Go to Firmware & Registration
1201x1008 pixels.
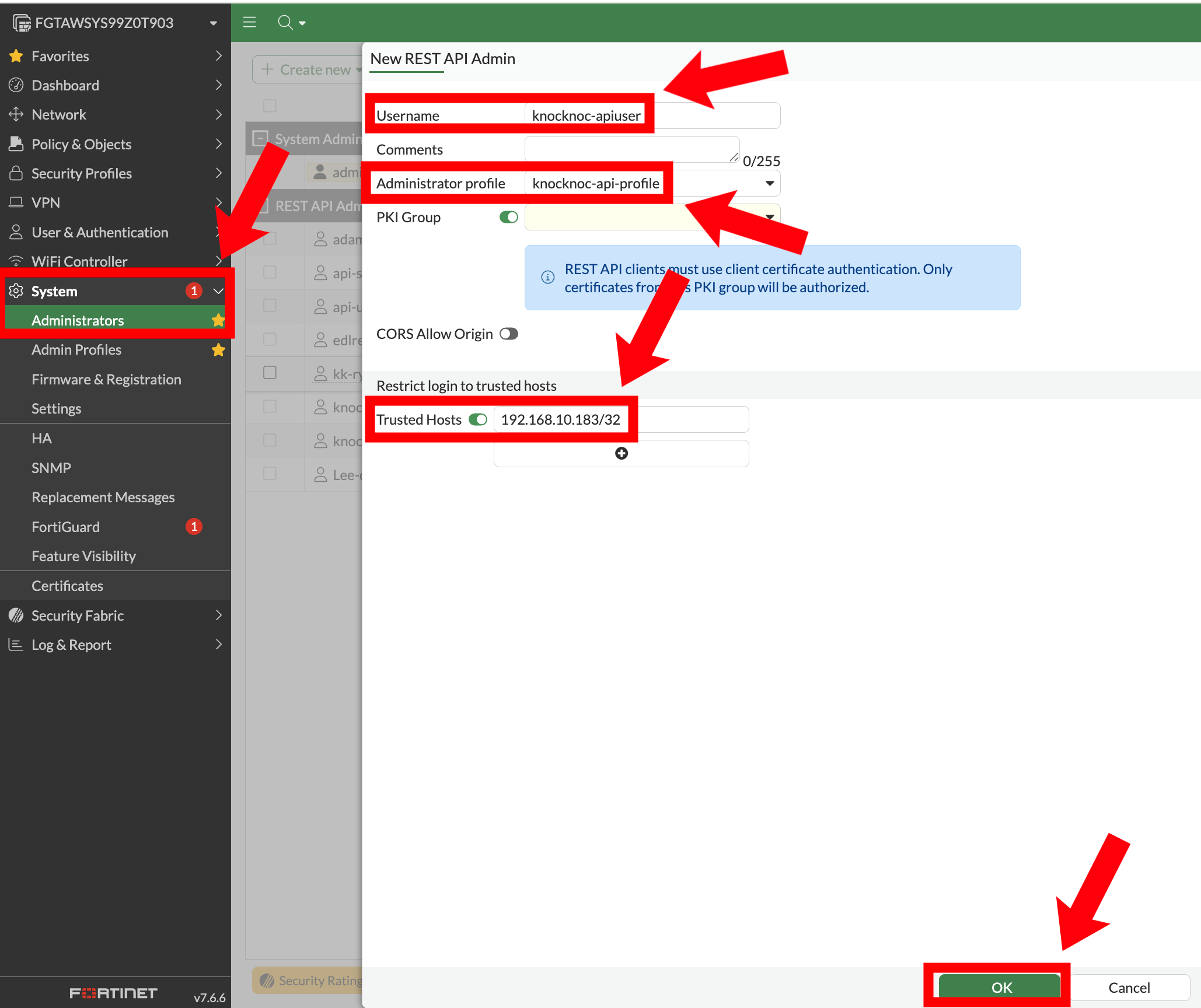(106, 379)
